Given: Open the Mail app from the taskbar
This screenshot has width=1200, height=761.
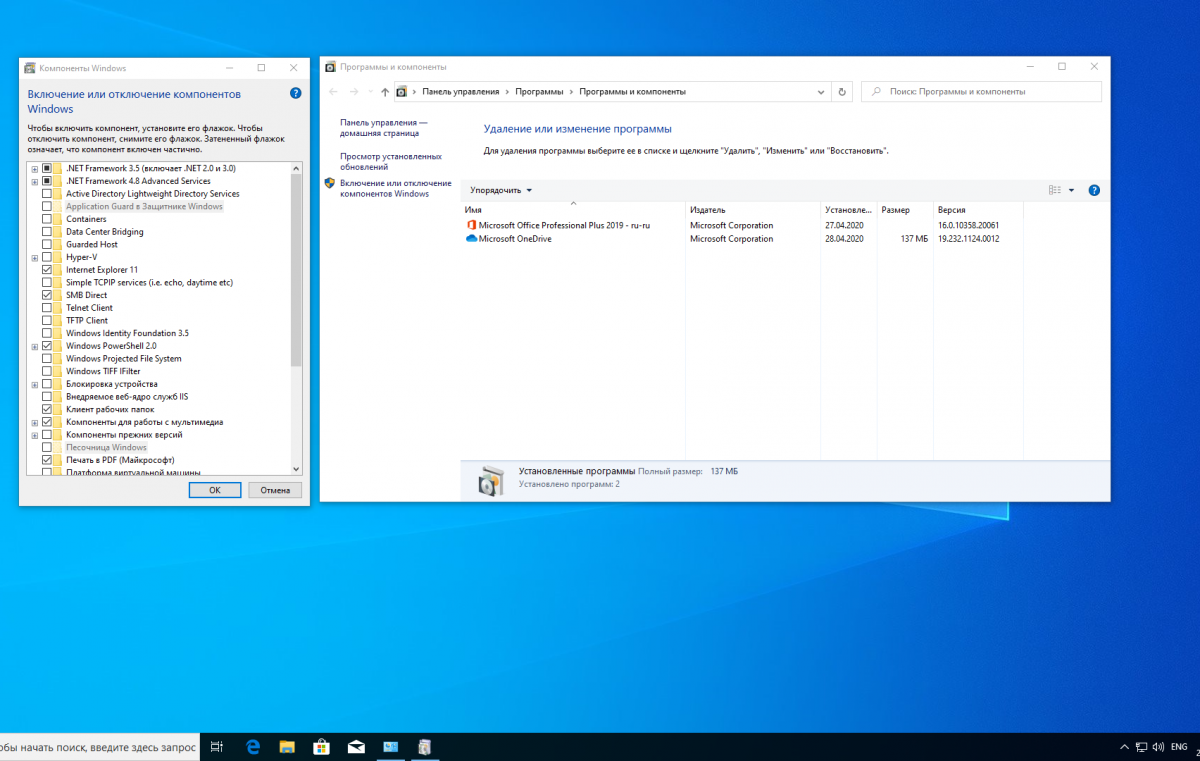Looking at the screenshot, I should click(x=356, y=747).
